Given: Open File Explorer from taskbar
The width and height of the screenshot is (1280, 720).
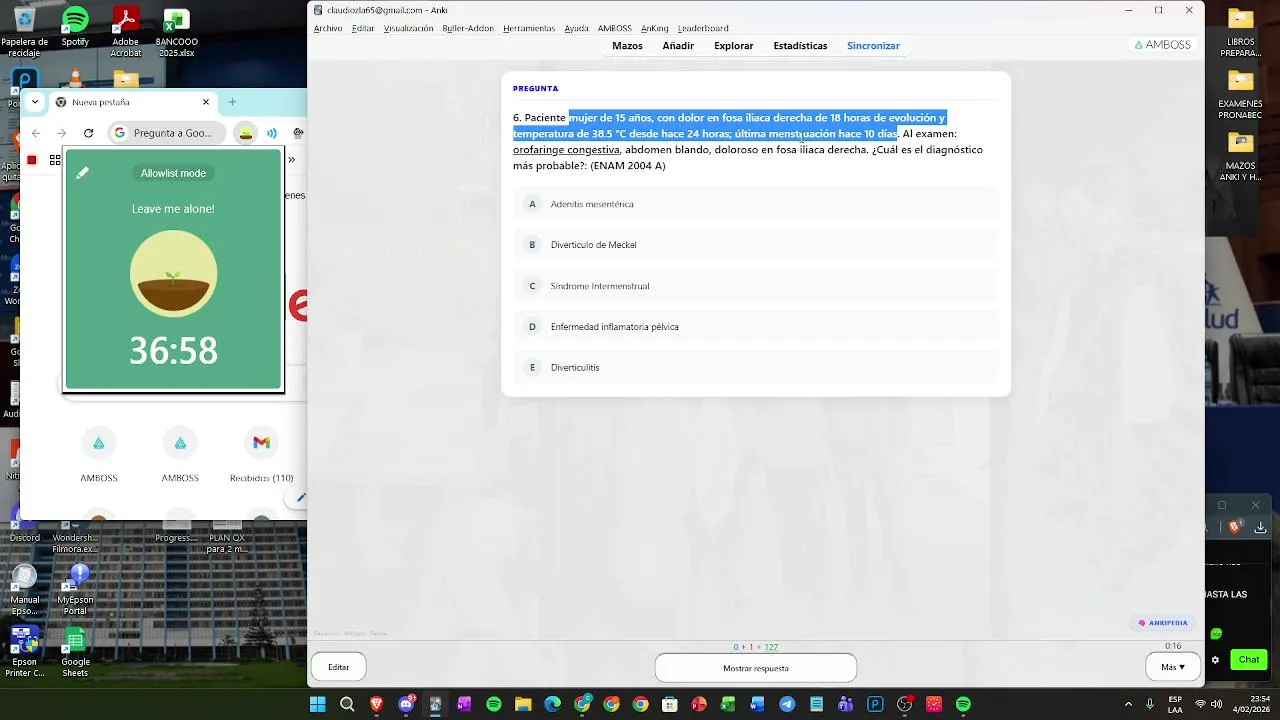Looking at the screenshot, I should (x=523, y=704).
